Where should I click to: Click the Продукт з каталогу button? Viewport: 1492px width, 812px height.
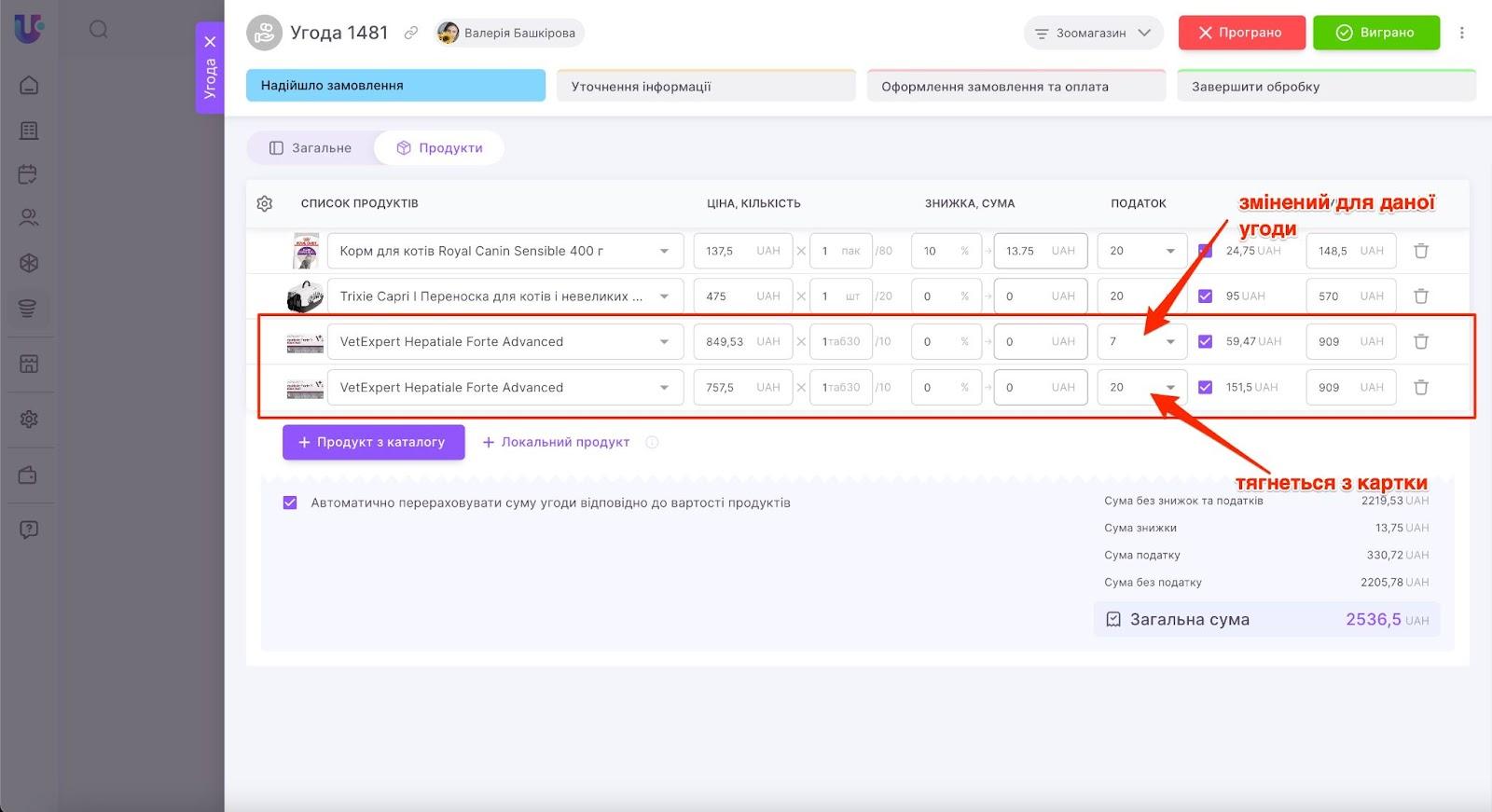coord(373,442)
